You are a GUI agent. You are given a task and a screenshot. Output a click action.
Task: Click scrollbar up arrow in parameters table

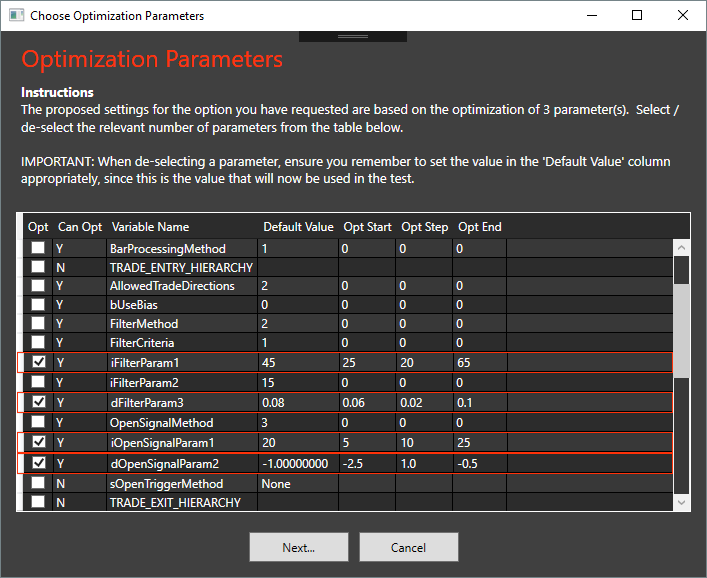click(x=681, y=248)
